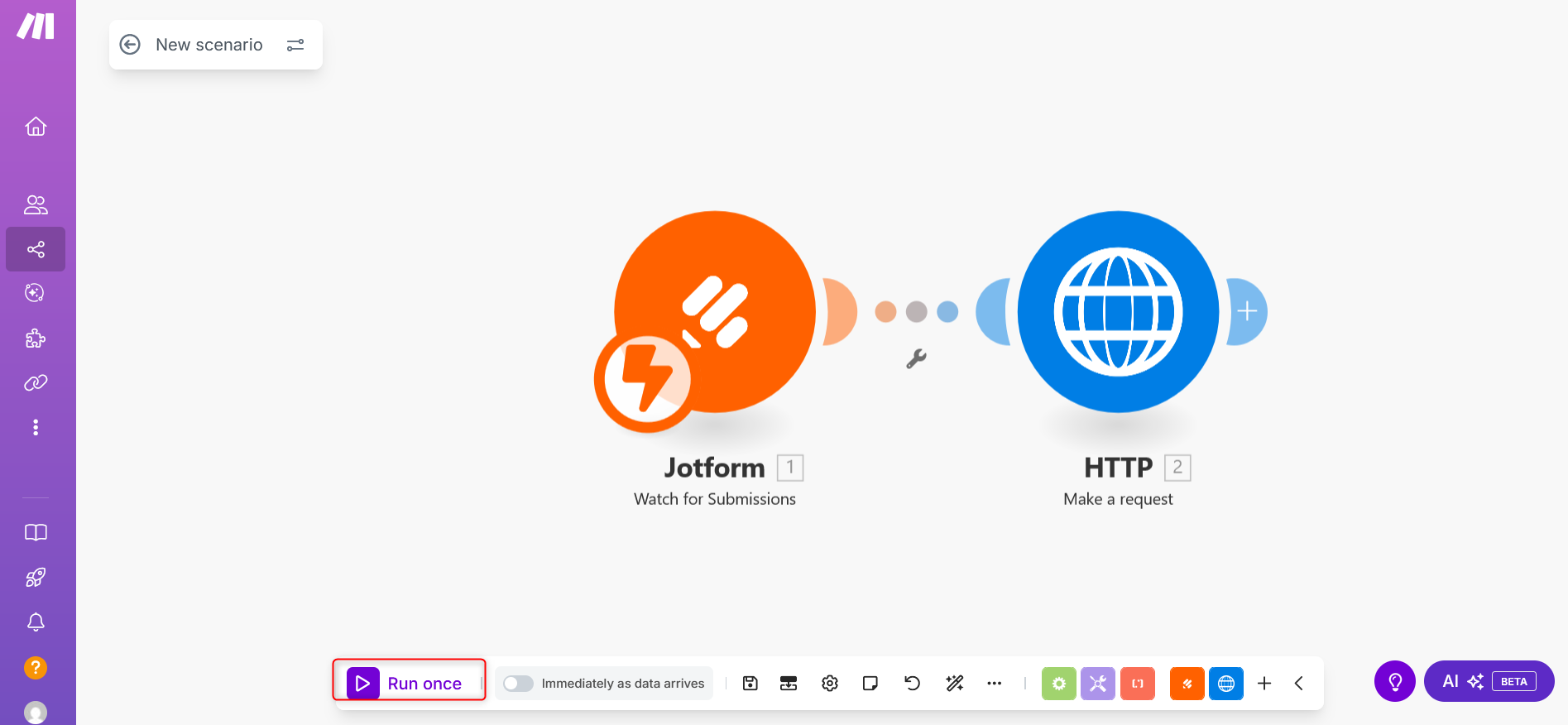Open the more options ellipsis in toolbar

coord(995,684)
